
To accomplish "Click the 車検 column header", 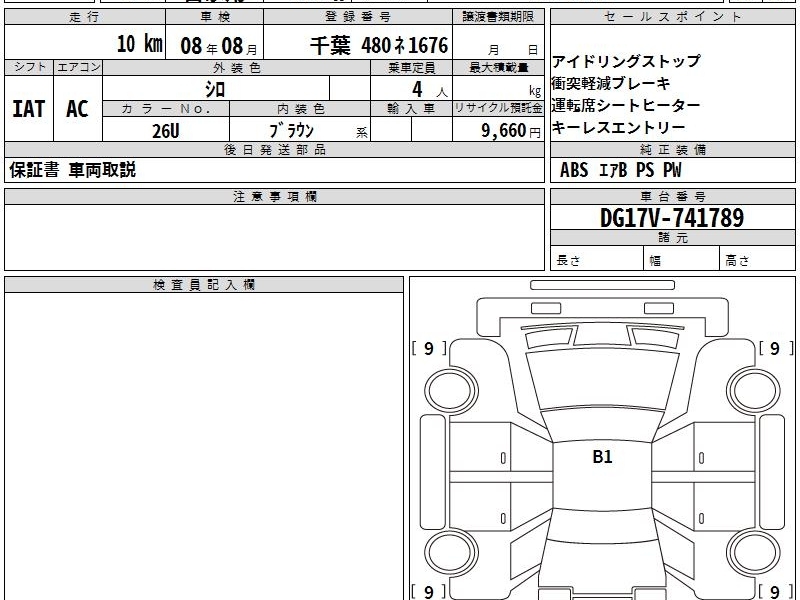I will coord(215,17).
